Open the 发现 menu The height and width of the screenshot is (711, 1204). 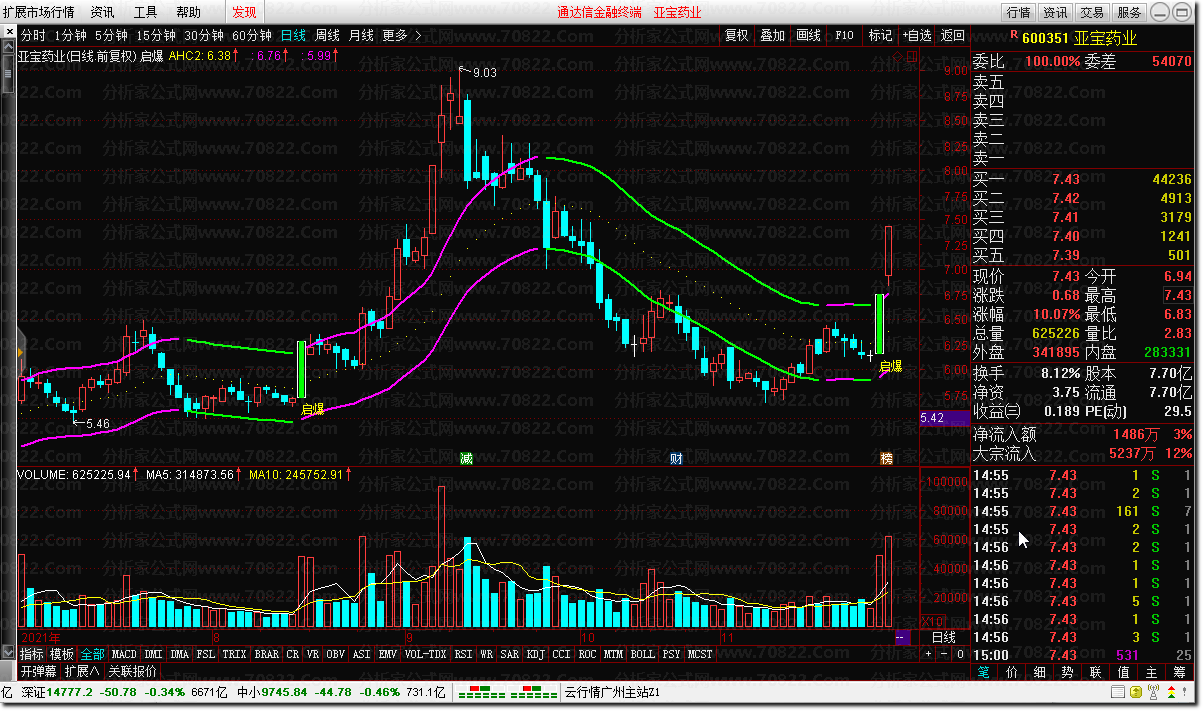point(244,12)
